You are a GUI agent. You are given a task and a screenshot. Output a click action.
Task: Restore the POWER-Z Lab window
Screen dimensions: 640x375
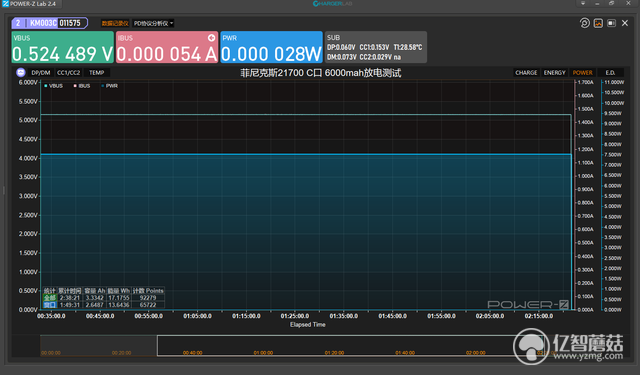coord(611,3)
